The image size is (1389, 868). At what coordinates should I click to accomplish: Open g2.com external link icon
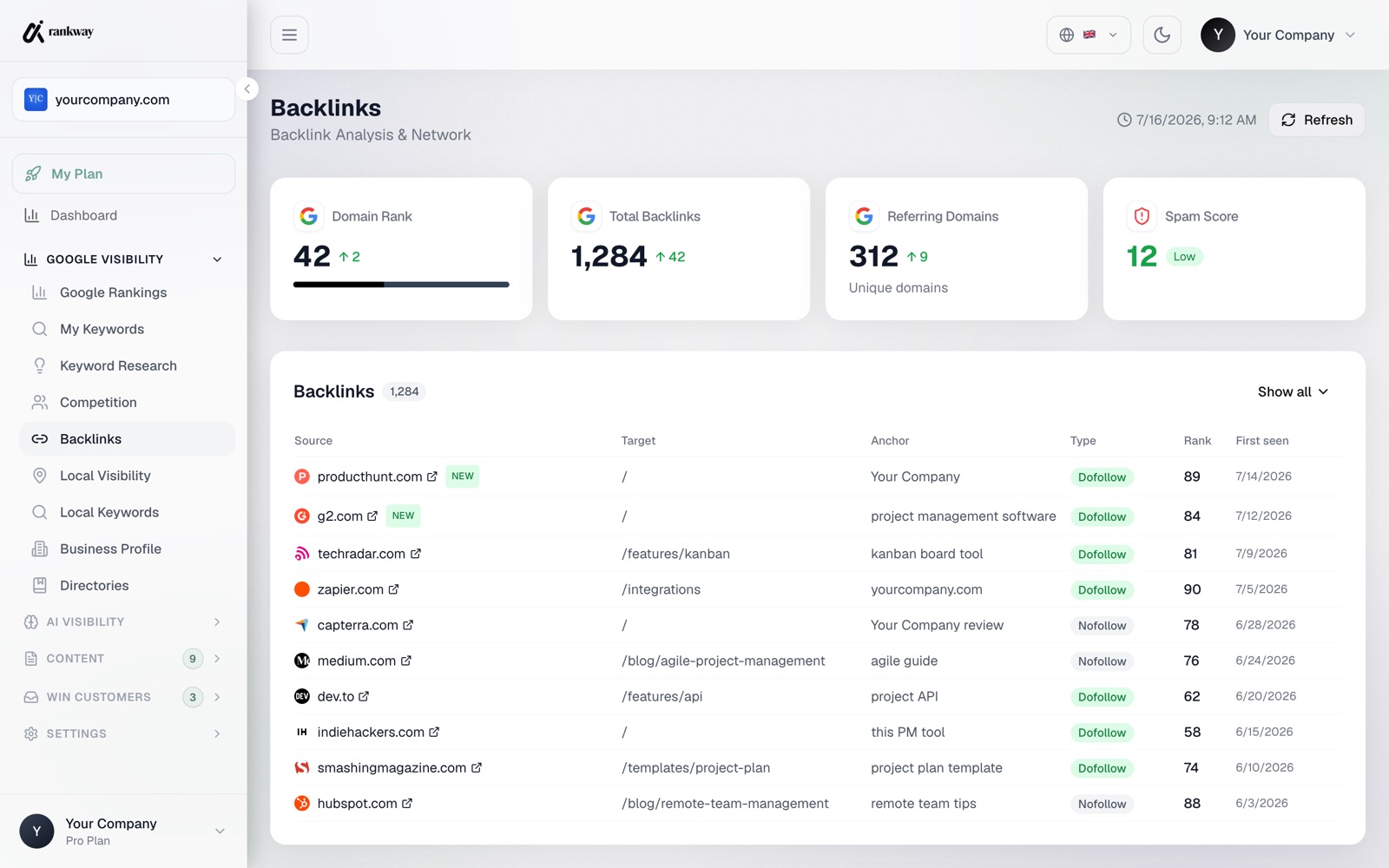(x=372, y=516)
